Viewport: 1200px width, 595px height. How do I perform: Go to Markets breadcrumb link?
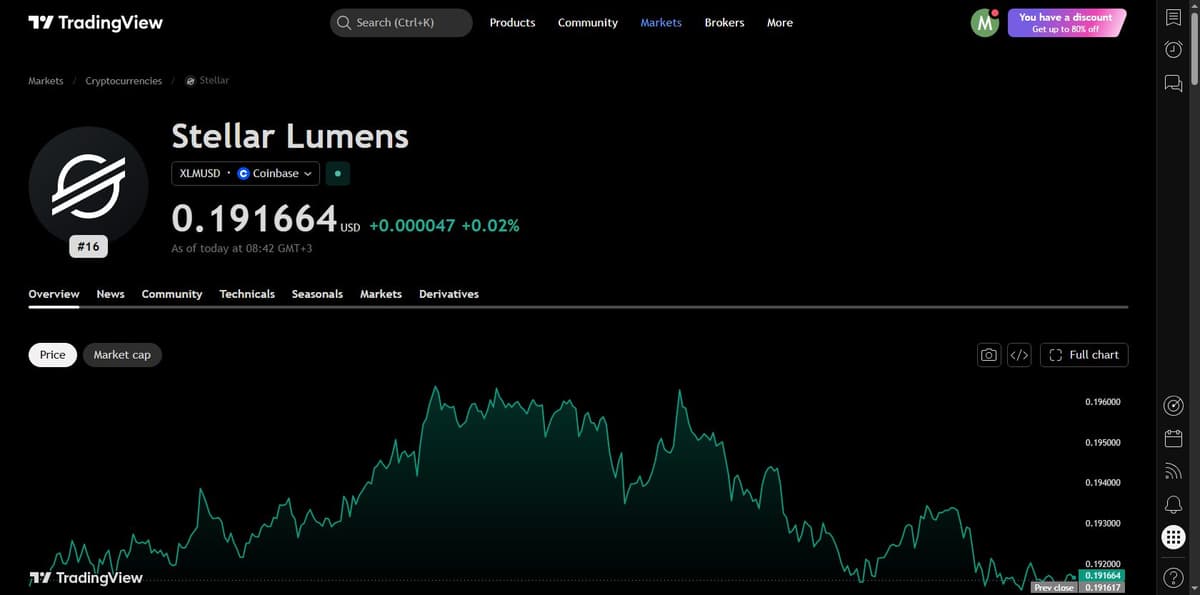point(46,81)
